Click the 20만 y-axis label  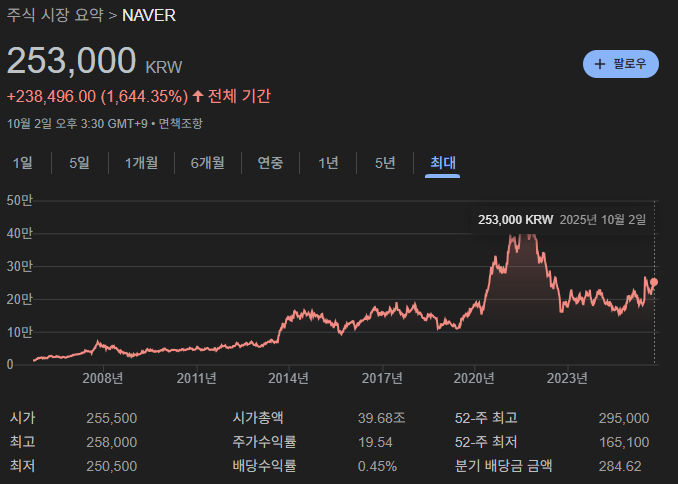(20, 299)
